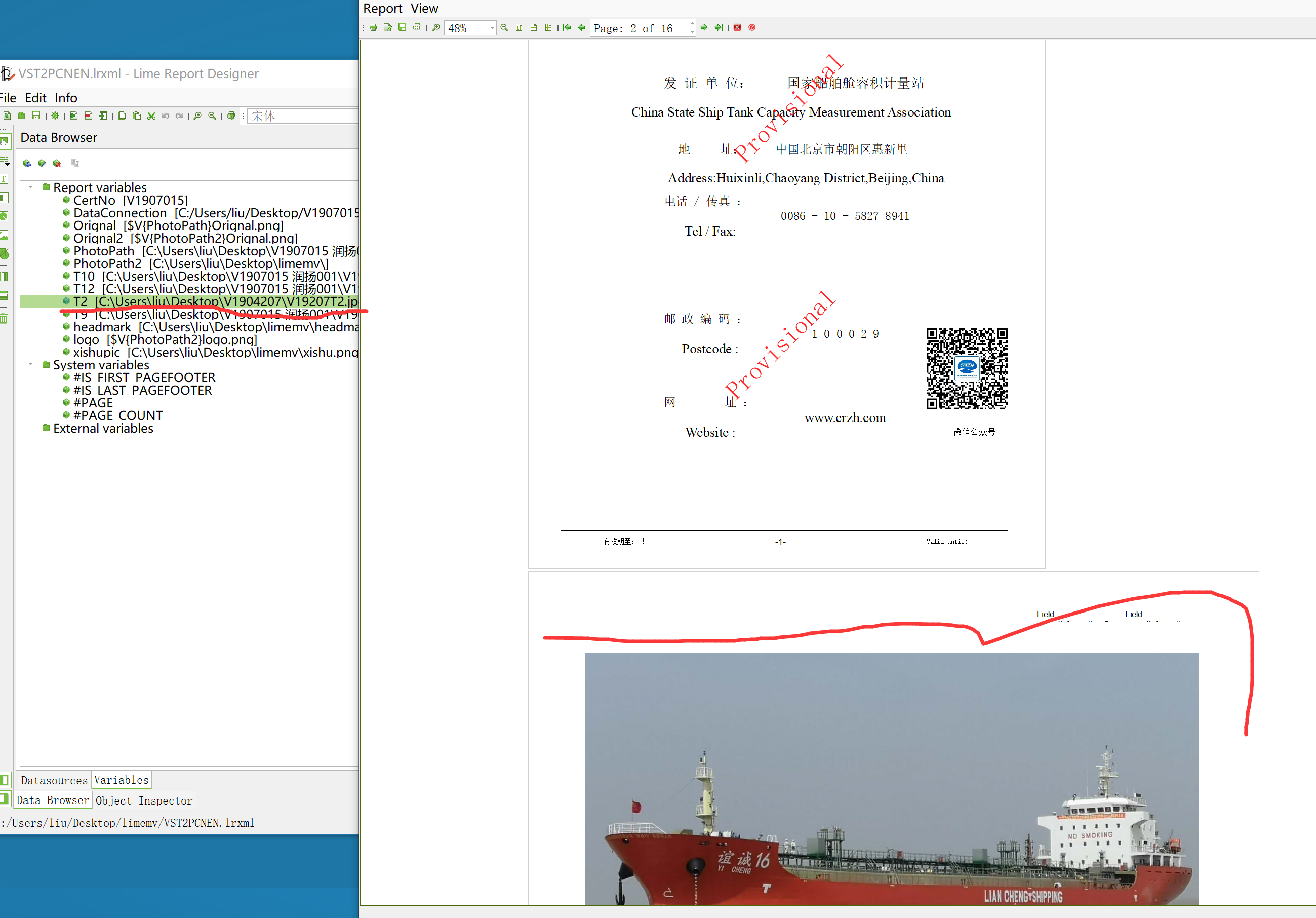Collapse the Report variables tree node
Screen dimensions: 1316x918
[x=30, y=187]
